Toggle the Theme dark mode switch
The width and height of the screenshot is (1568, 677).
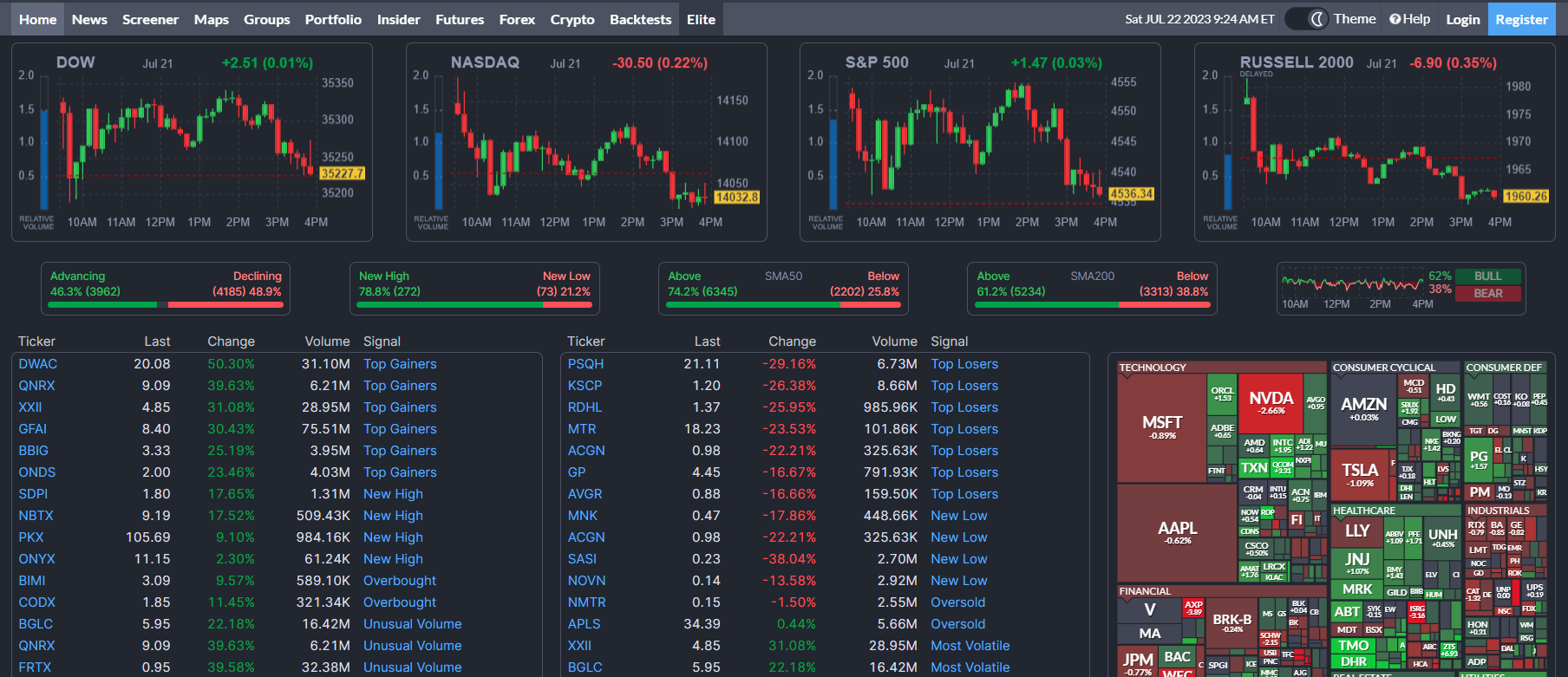(x=1307, y=19)
